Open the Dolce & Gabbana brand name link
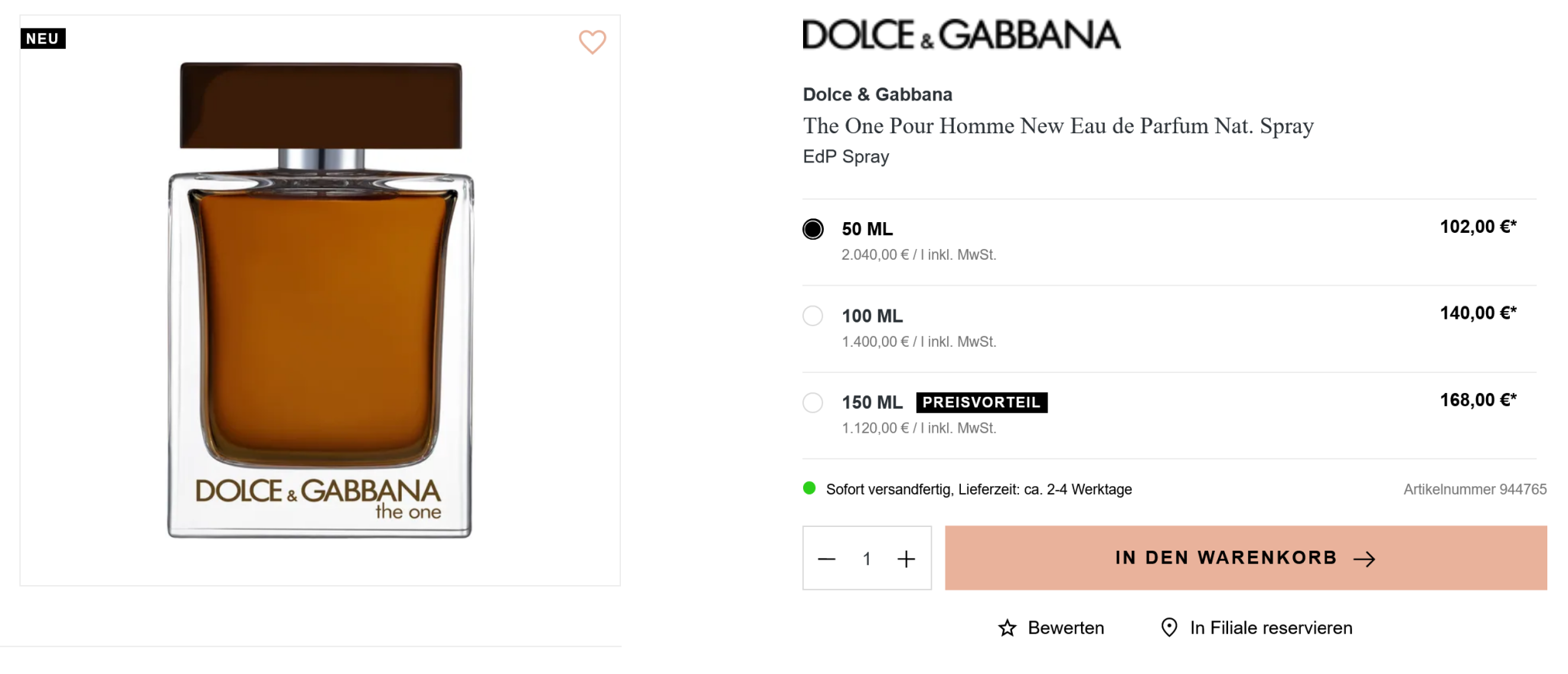Screen dimensions: 1568x674 point(877,94)
